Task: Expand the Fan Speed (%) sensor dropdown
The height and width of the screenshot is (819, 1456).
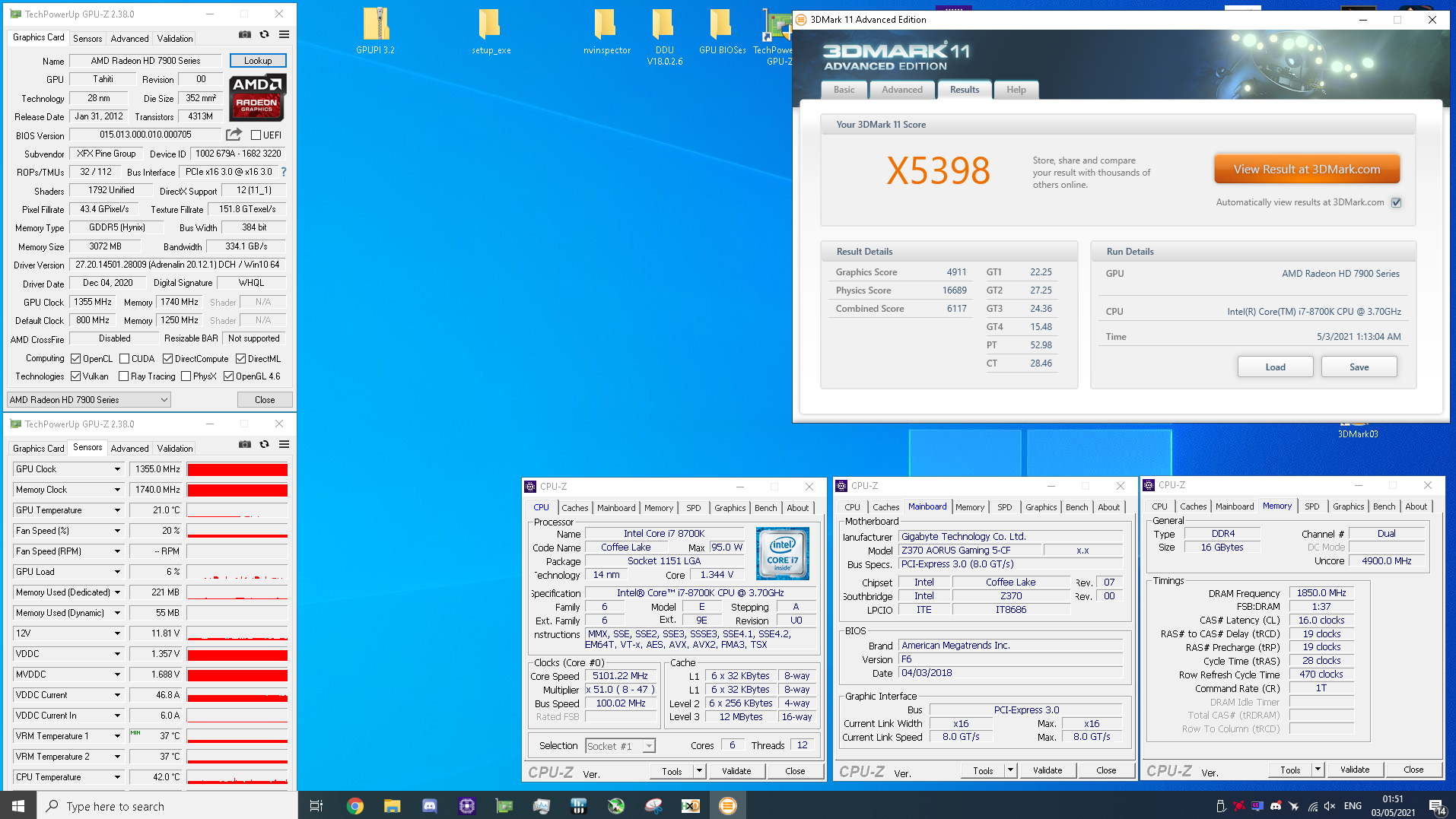Action: coord(117,531)
